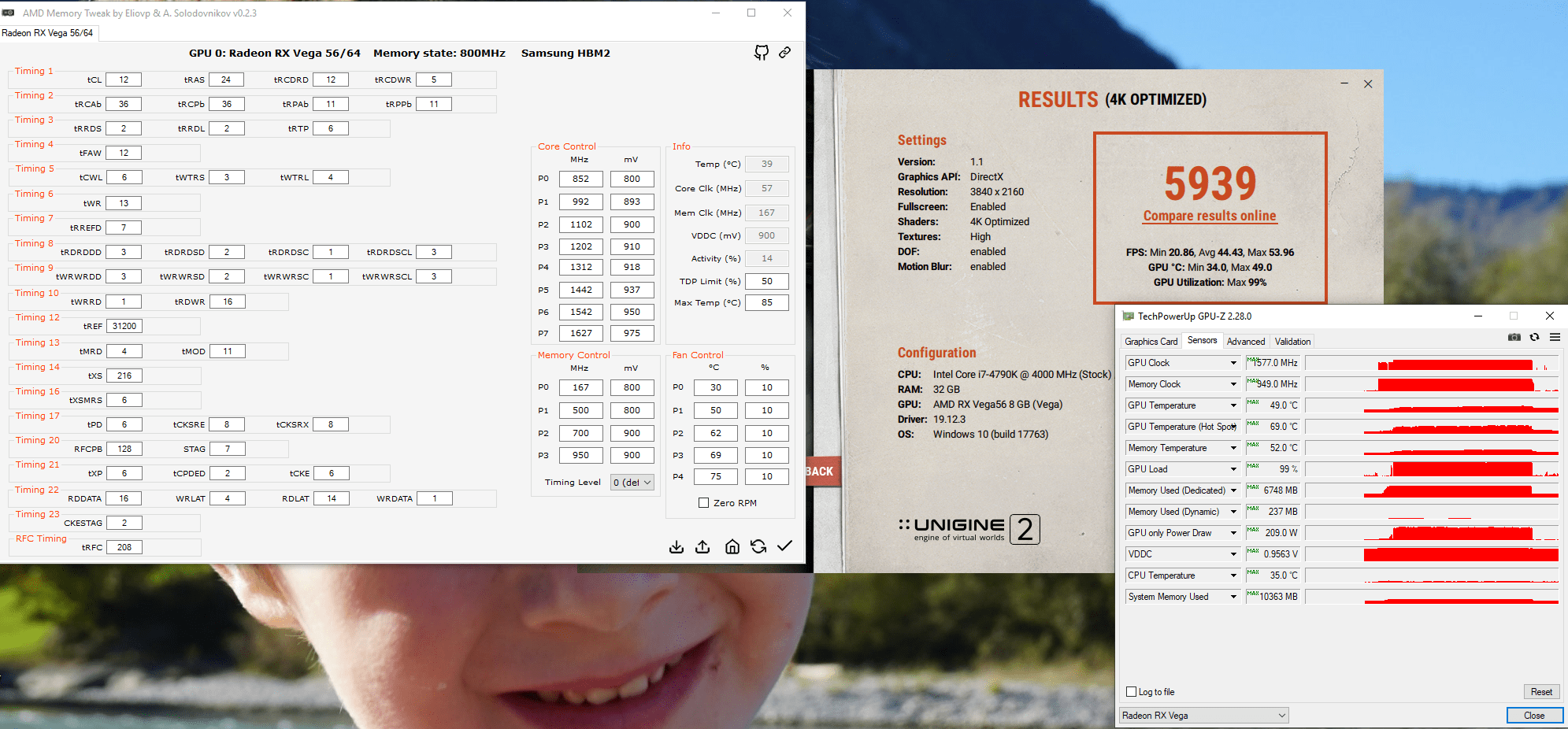Click the Memory state: 800MHz label
The image size is (1568, 729).
point(439,54)
